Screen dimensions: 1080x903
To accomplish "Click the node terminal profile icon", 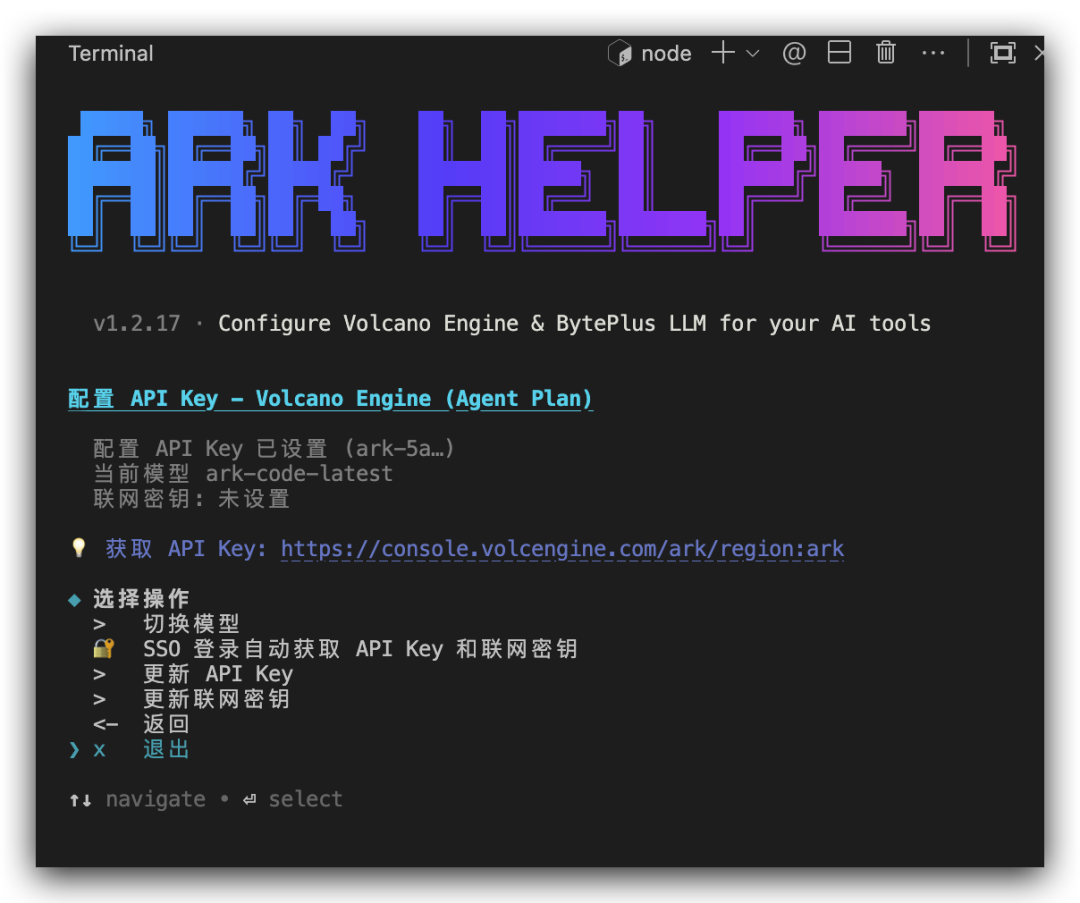I will pos(619,53).
